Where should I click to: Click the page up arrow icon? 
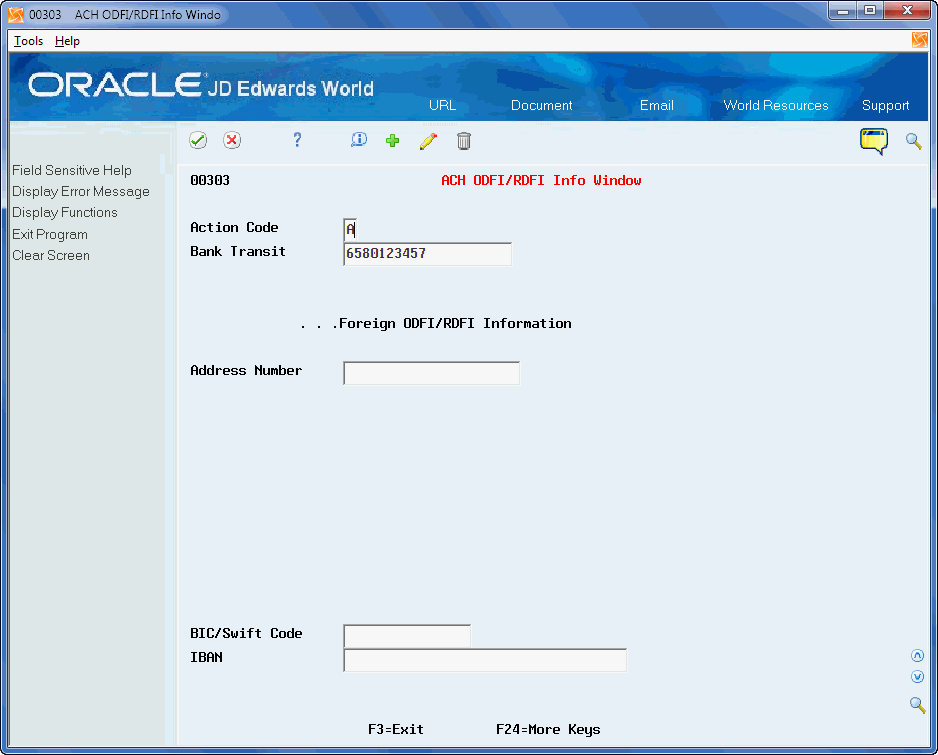[x=917, y=656]
